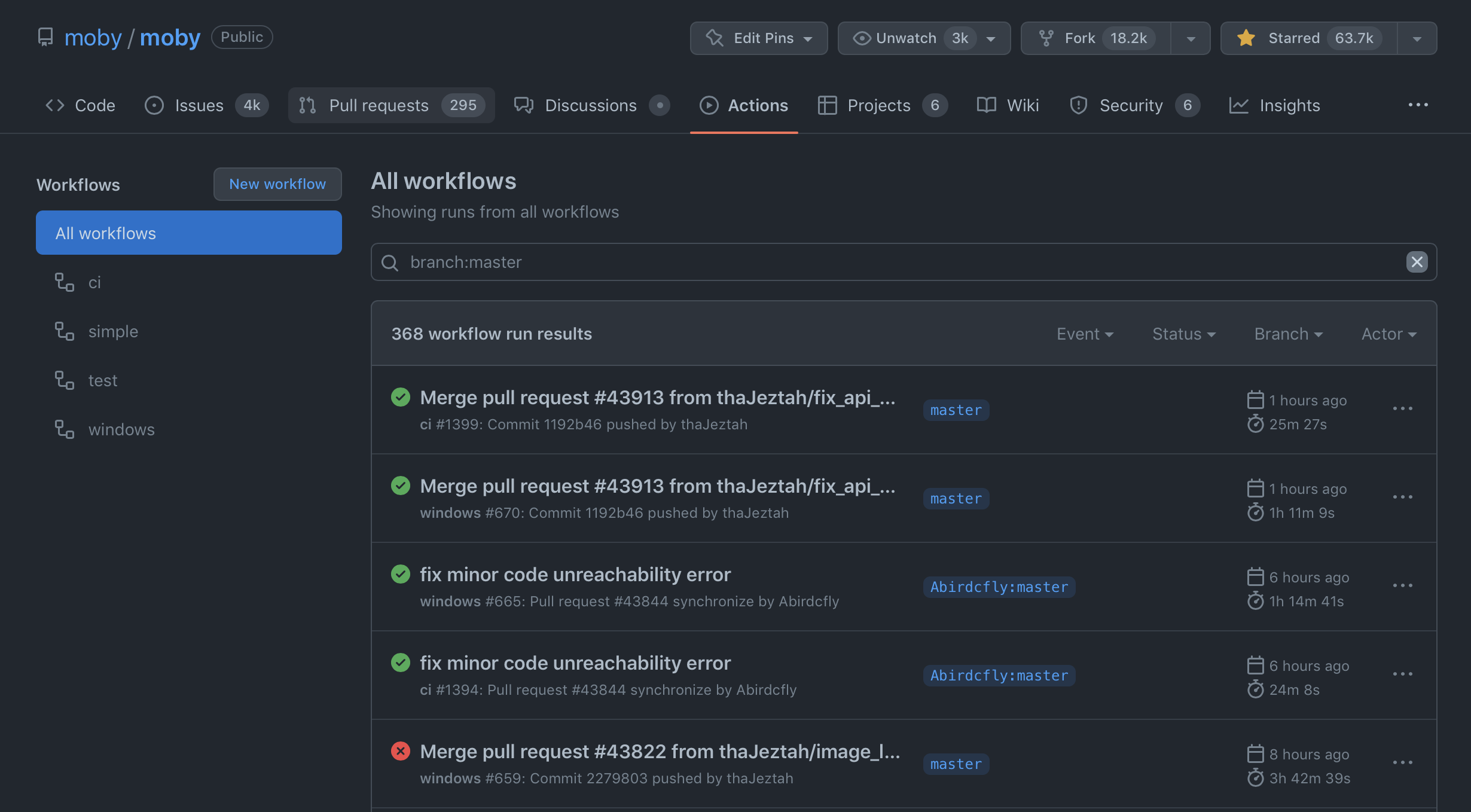1471x812 pixels.
Task: Expand the Event filter dropdown
Action: [1084, 334]
